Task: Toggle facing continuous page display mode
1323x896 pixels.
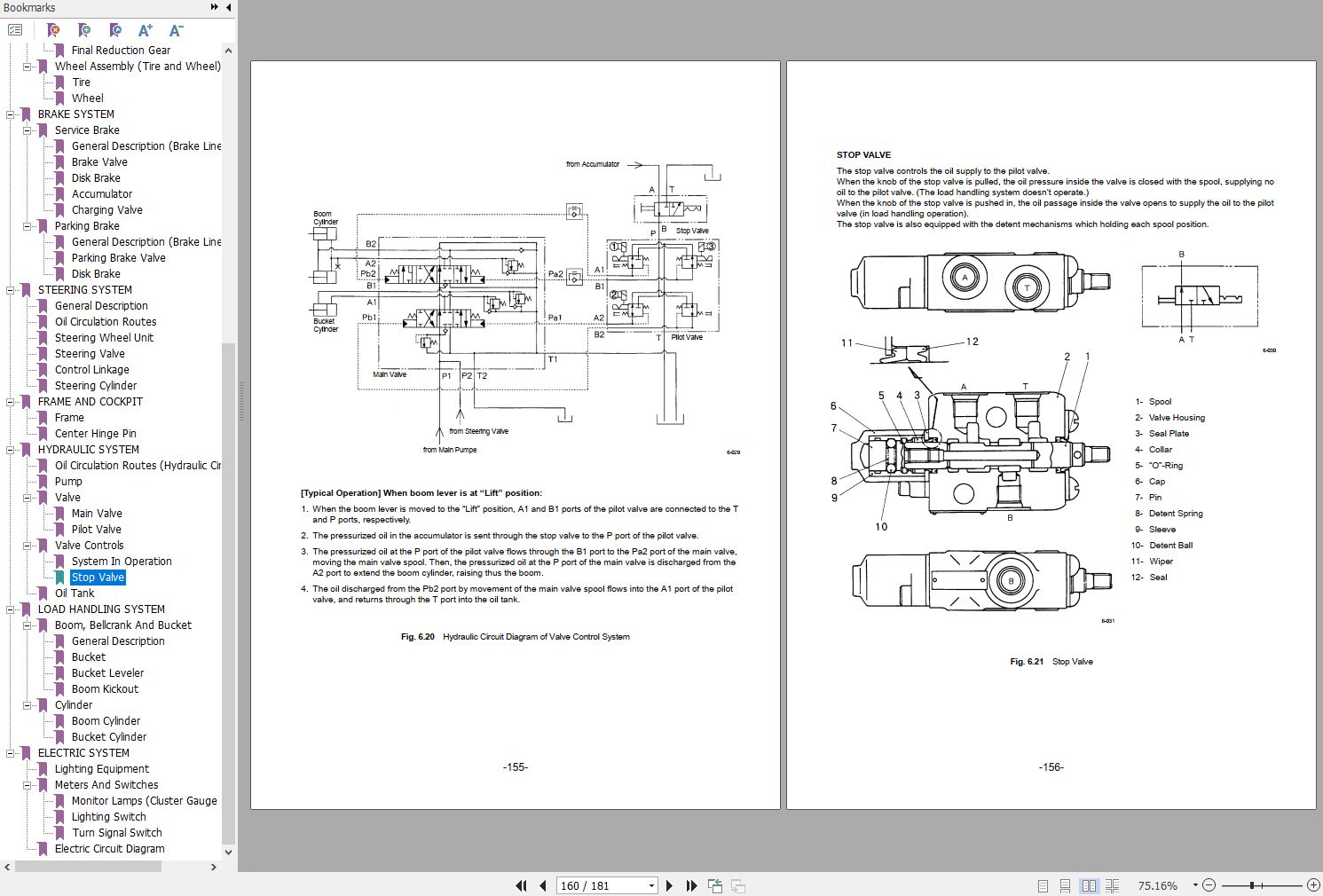Action: click(x=1113, y=885)
